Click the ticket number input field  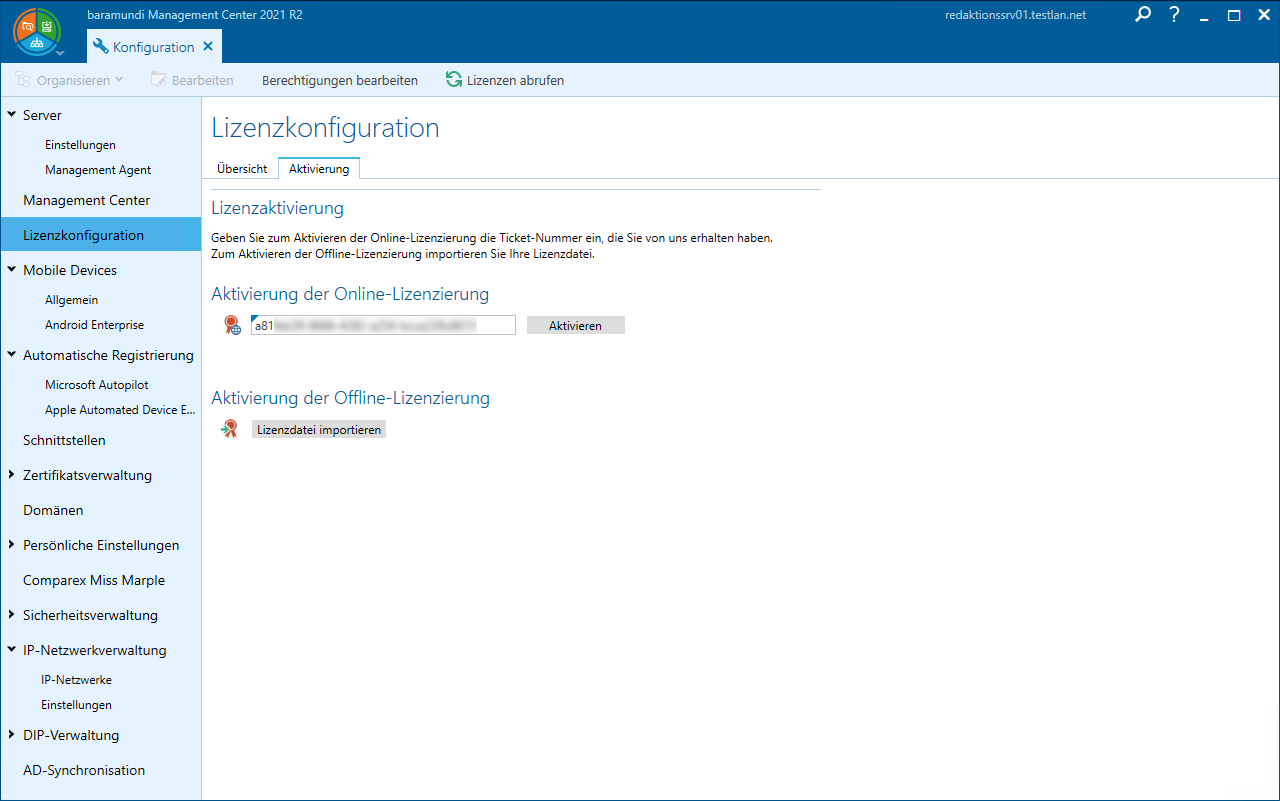click(383, 325)
